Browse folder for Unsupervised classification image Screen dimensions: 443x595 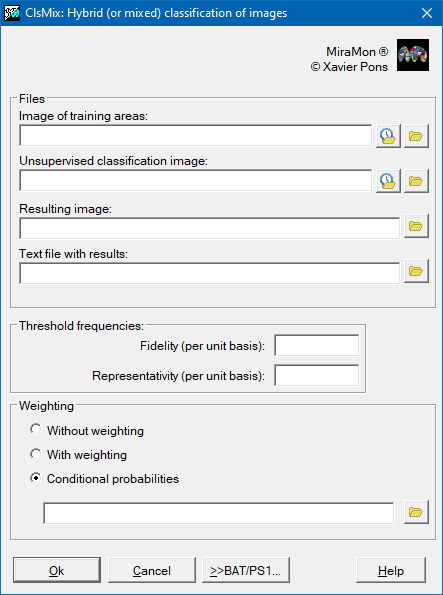pyautogui.click(x=416, y=181)
